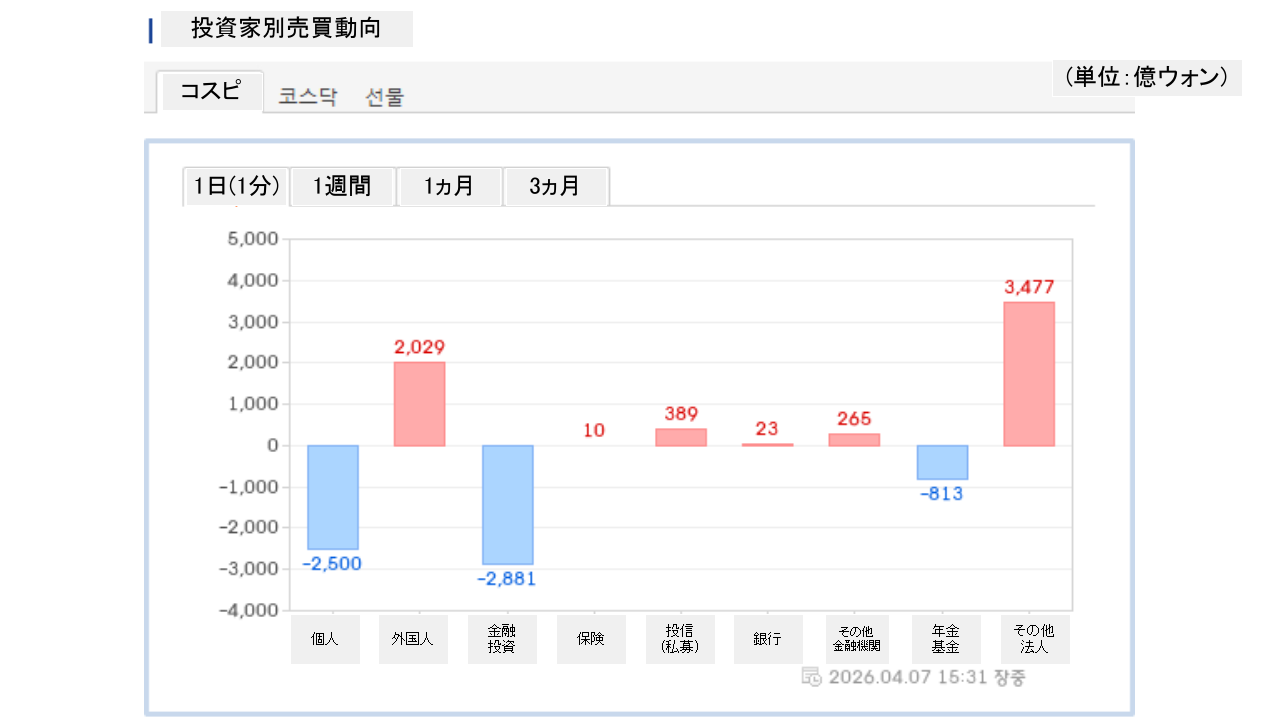Click the 銀行 category label
Image resolution: width=1280 pixels, height=720 pixels.
point(768,639)
